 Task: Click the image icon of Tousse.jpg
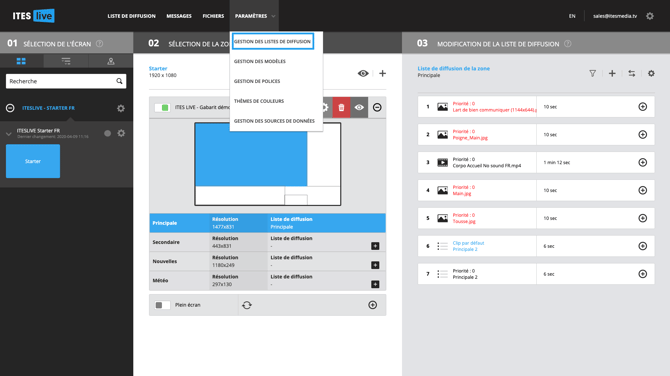[x=442, y=218]
